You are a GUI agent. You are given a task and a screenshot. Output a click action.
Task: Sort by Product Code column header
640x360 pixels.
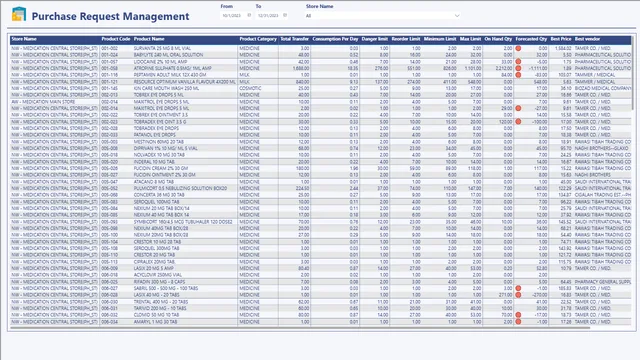[116, 39]
